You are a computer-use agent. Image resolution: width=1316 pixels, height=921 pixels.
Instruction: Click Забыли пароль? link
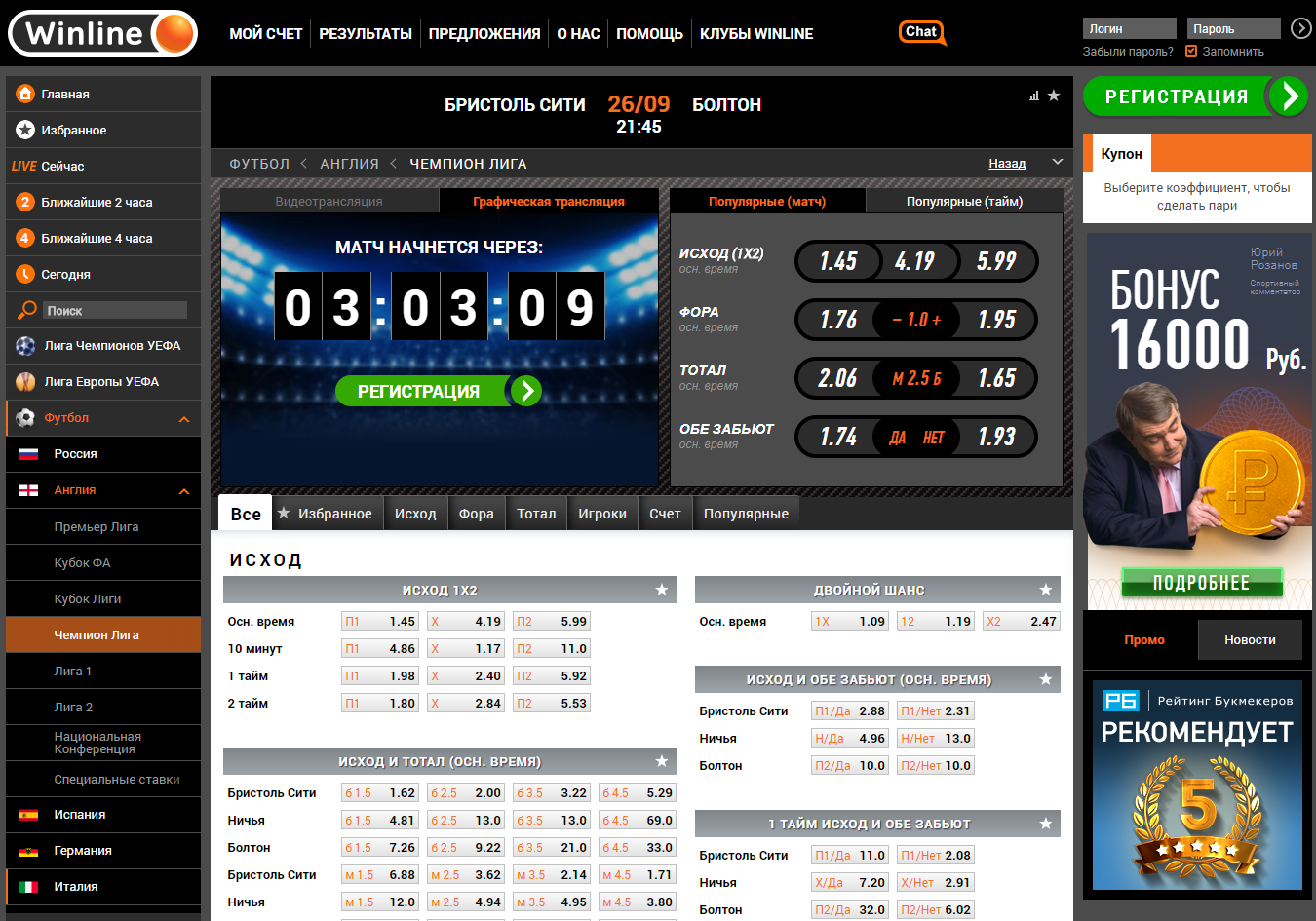[x=1128, y=52]
